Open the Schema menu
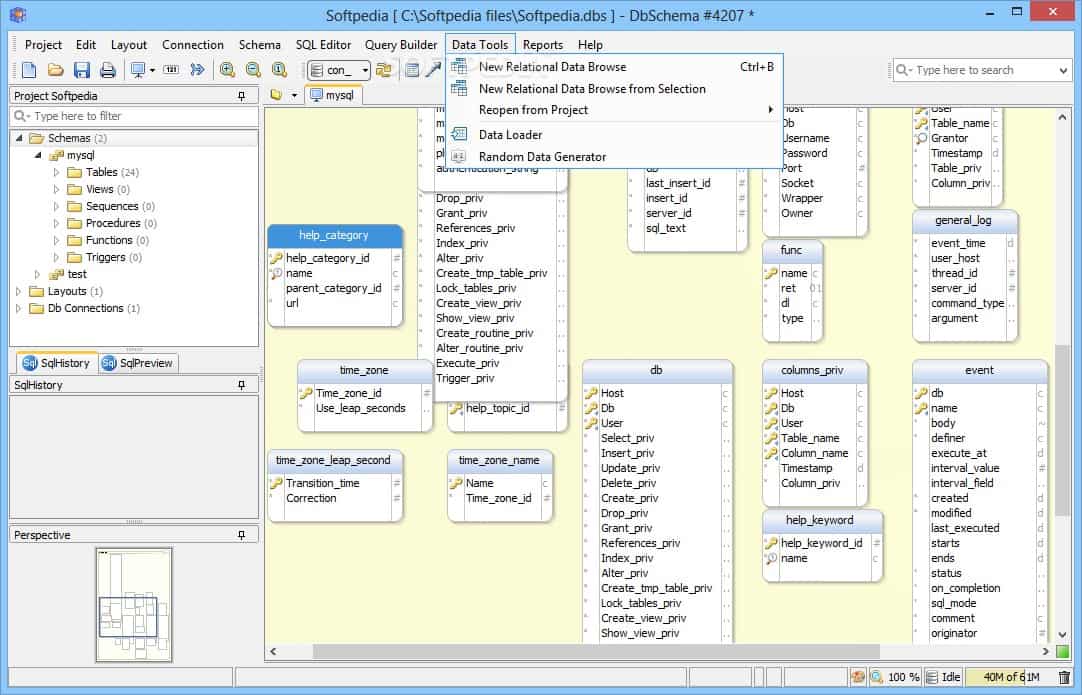Screen dimensions: 1082x695 point(259,45)
